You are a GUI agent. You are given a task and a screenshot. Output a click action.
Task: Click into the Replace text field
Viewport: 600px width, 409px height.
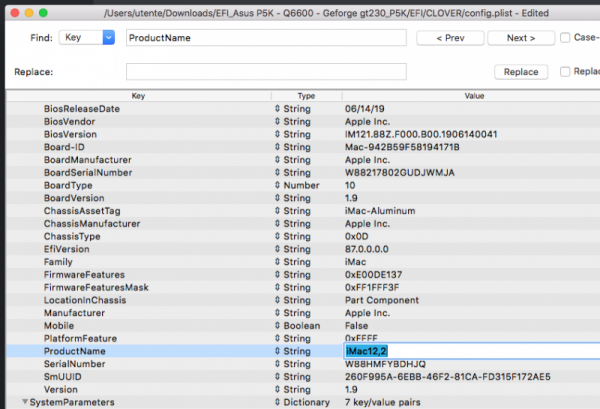click(x=266, y=72)
